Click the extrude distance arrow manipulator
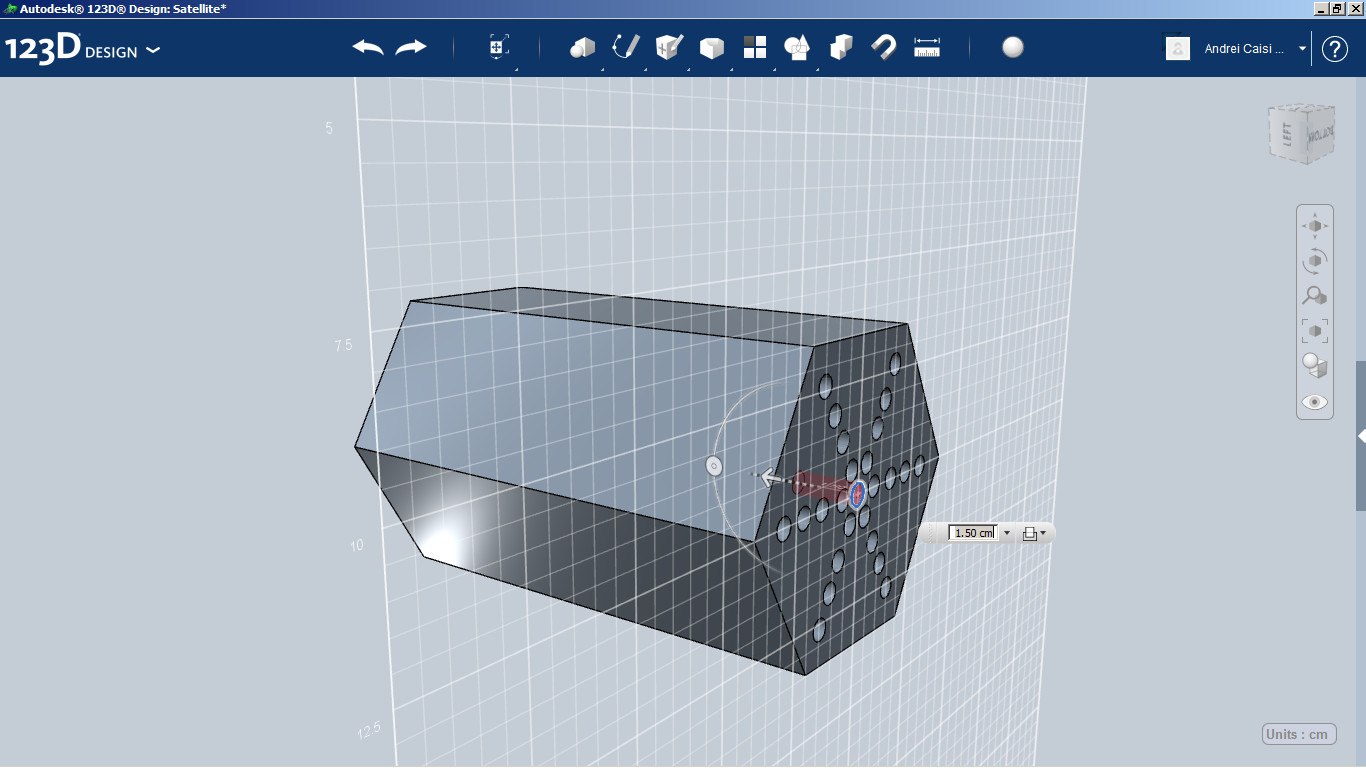This screenshot has width=1366, height=768. pos(772,478)
